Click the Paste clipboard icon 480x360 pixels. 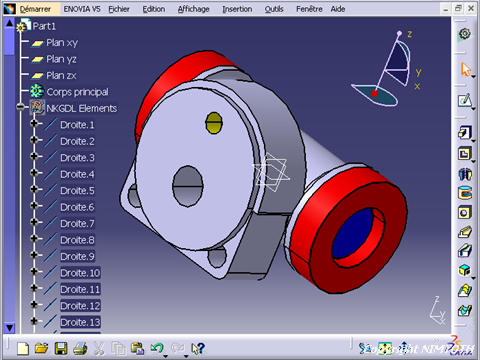[x=137, y=349]
